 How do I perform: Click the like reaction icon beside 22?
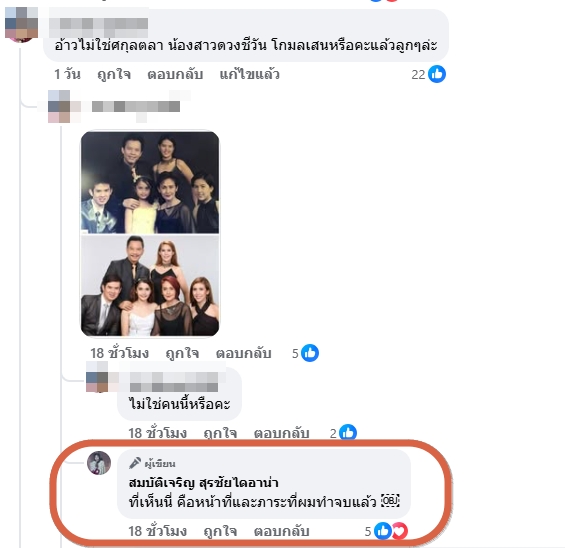437,74
